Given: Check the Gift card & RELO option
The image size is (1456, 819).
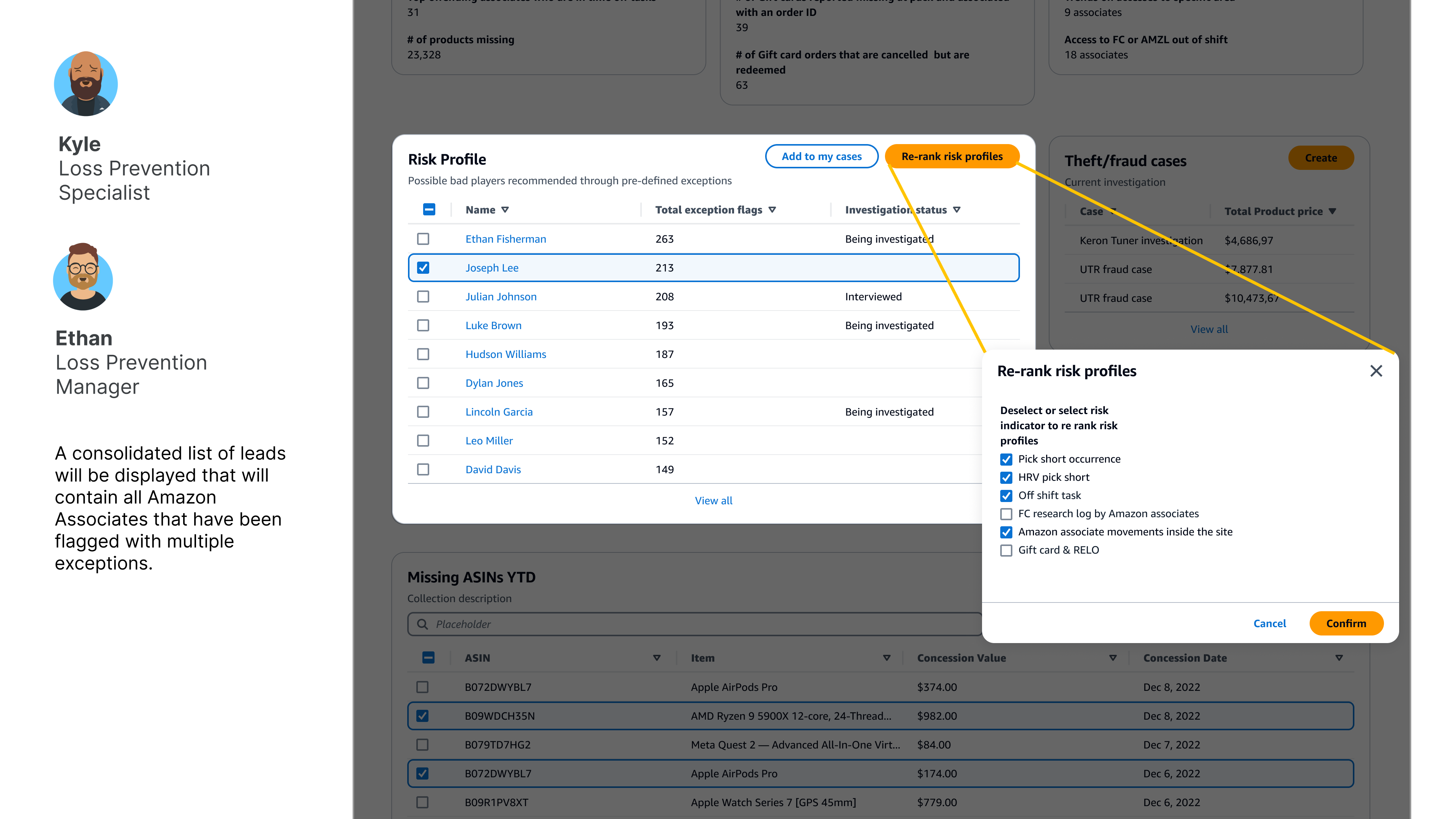Looking at the screenshot, I should [1006, 550].
